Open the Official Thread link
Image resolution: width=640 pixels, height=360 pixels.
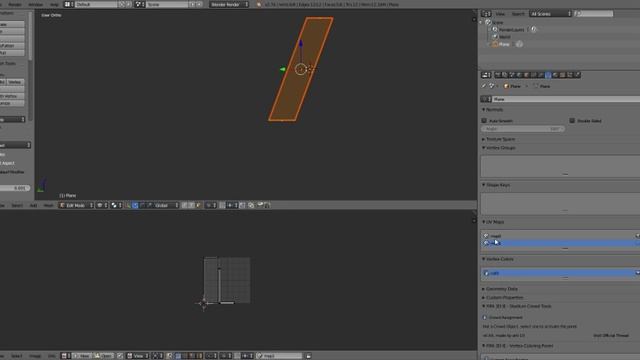611,336
